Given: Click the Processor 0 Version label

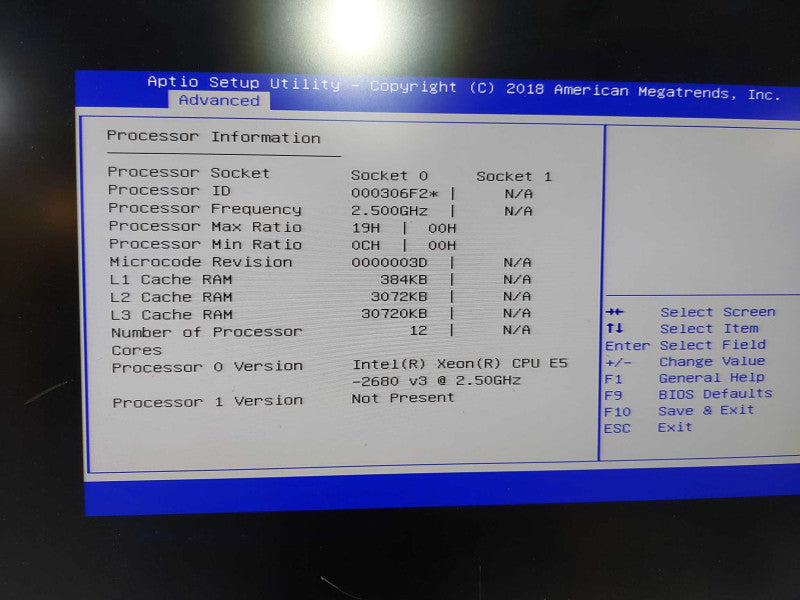Looking at the screenshot, I should click(x=207, y=367).
